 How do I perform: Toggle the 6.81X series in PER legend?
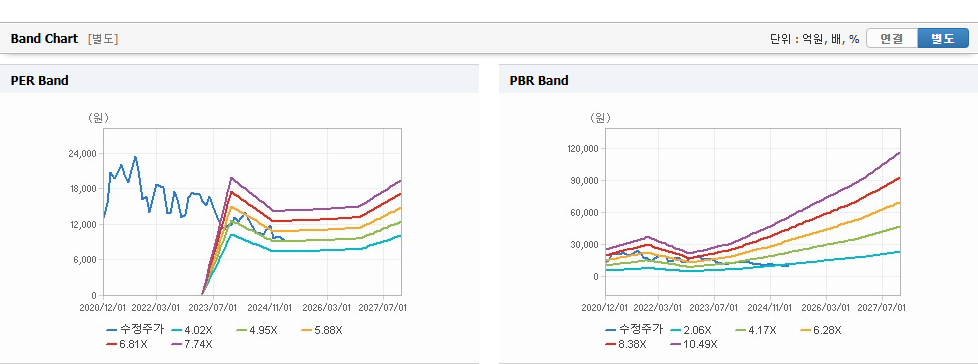click(x=128, y=343)
